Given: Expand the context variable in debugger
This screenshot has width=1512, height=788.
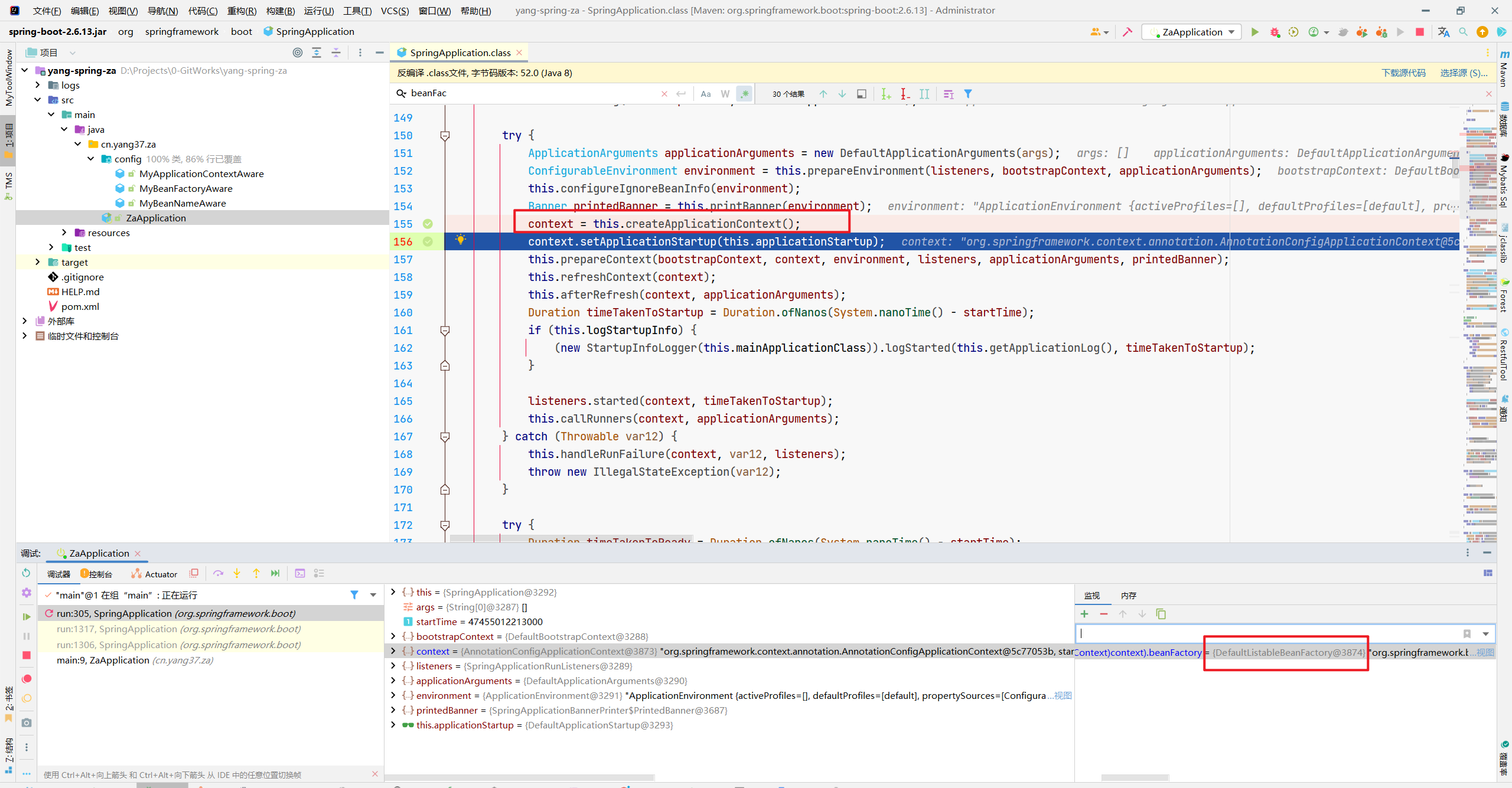Looking at the screenshot, I should coord(393,651).
